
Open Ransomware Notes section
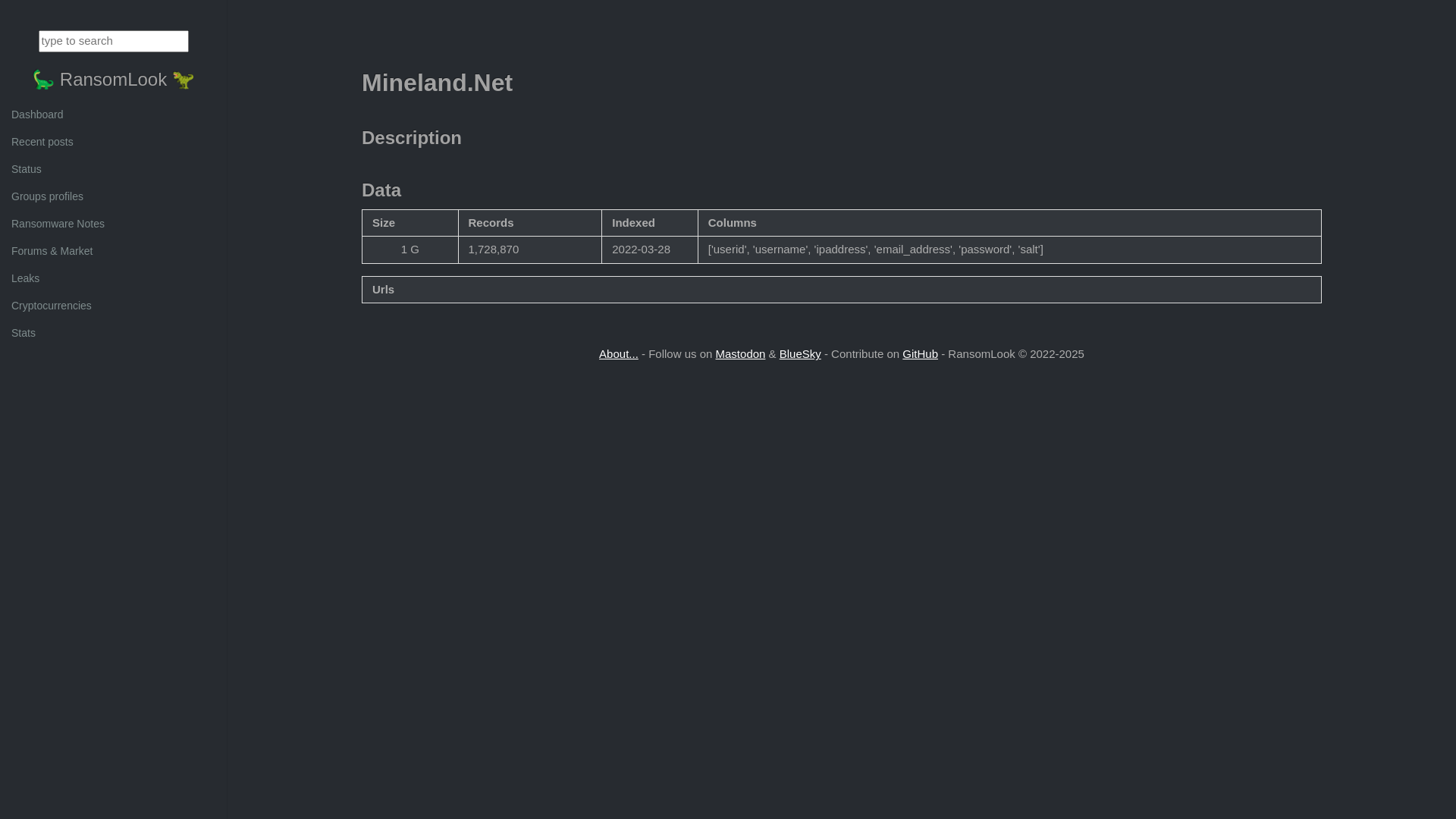pyautogui.click(x=58, y=224)
